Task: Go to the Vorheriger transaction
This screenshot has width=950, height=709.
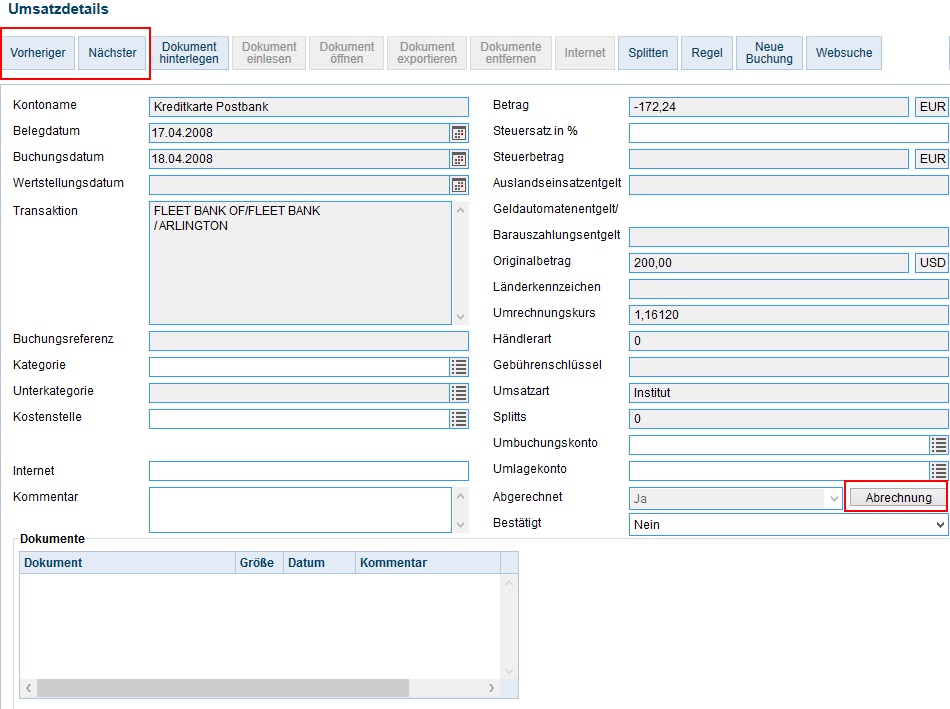Action: click(x=38, y=53)
